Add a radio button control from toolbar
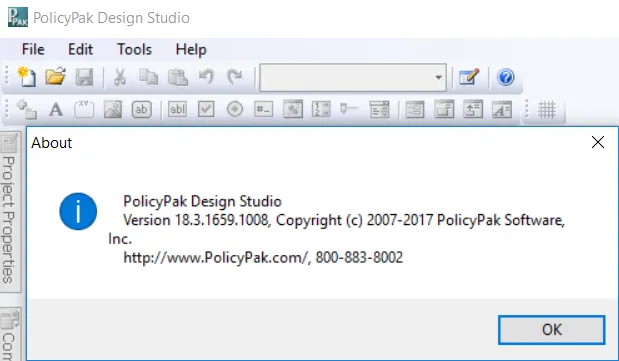619x361 pixels. [x=235, y=109]
